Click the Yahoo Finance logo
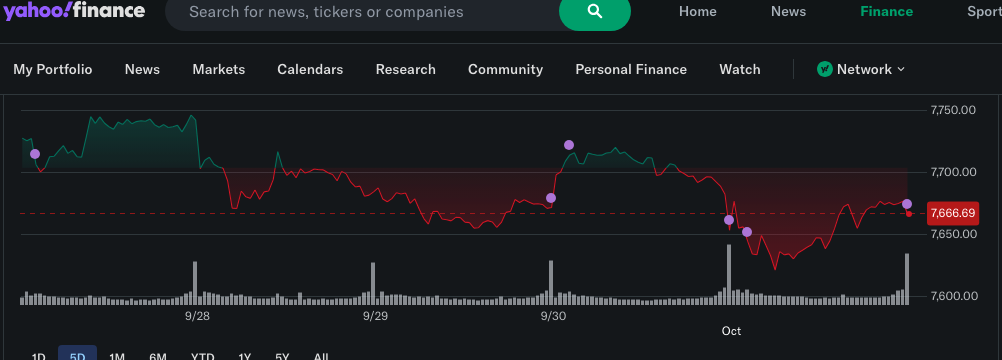1002x360 pixels. (x=73, y=10)
